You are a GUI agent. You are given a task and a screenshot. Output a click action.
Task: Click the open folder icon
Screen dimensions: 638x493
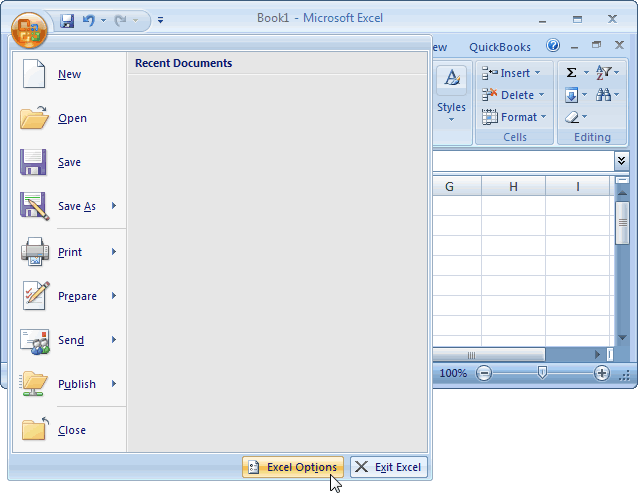click(34, 118)
